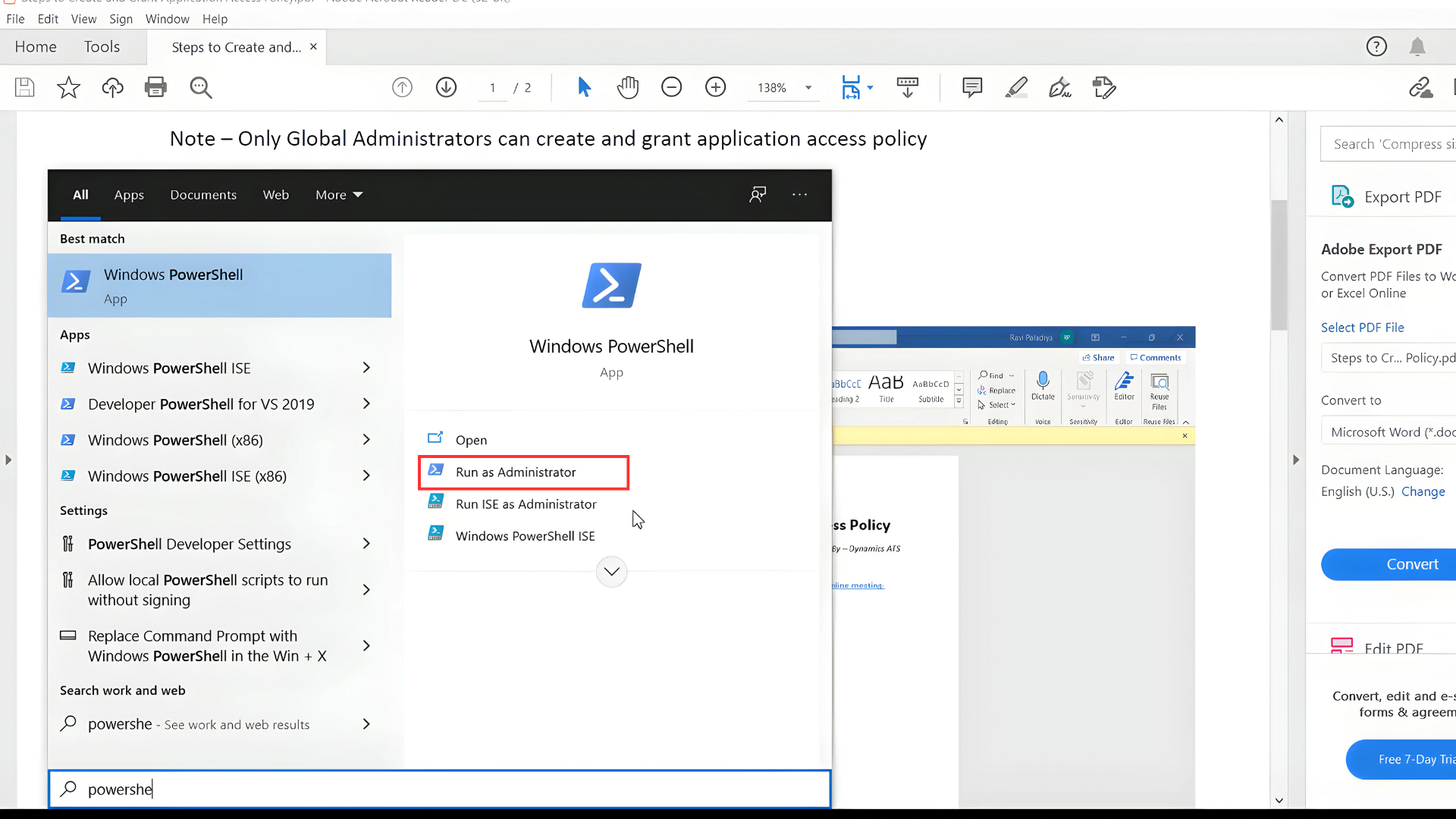Screen dimensions: 1456x819
Task: Open the Help question mark icon
Action: click(x=1376, y=47)
